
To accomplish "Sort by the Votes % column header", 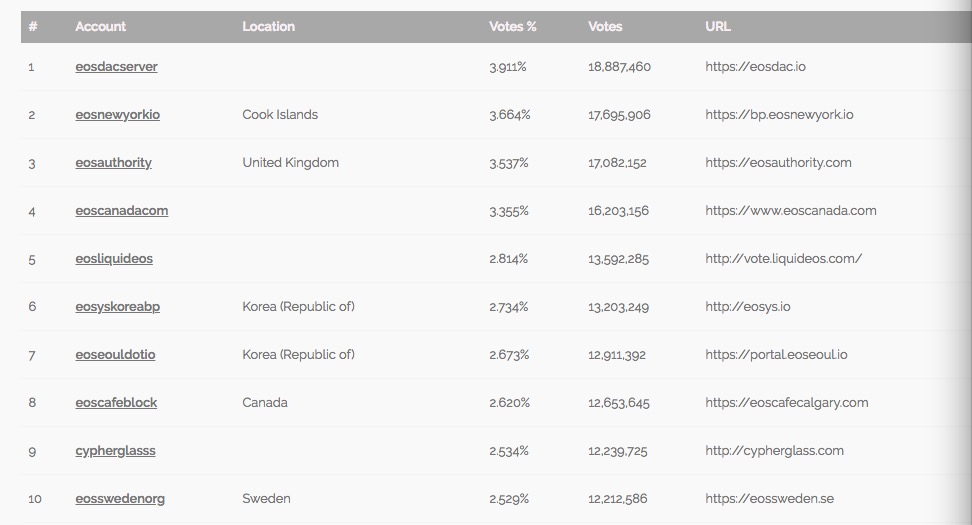I will coord(512,27).
